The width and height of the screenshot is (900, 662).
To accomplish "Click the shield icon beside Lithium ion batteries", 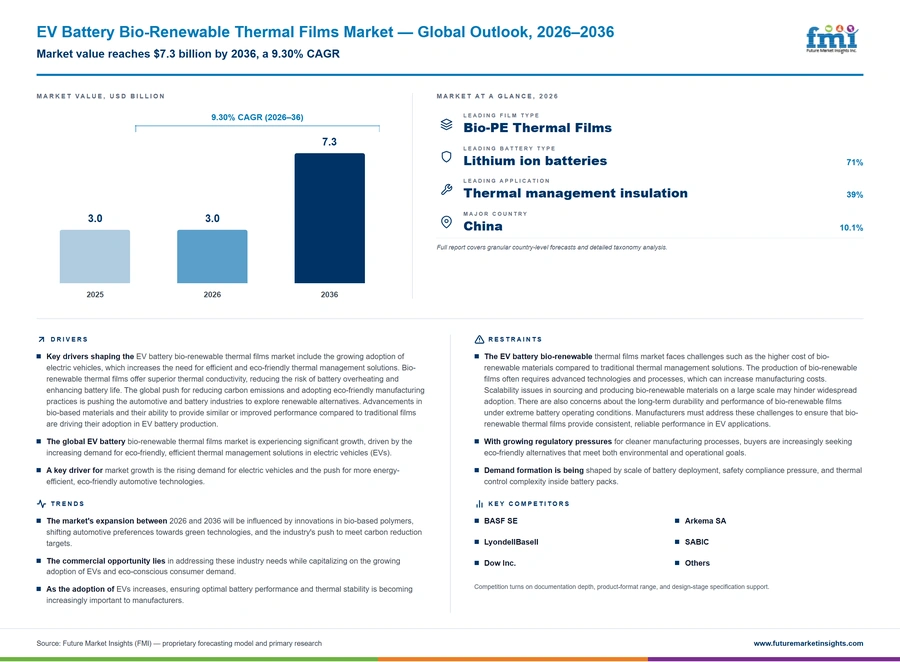I will (446, 157).
